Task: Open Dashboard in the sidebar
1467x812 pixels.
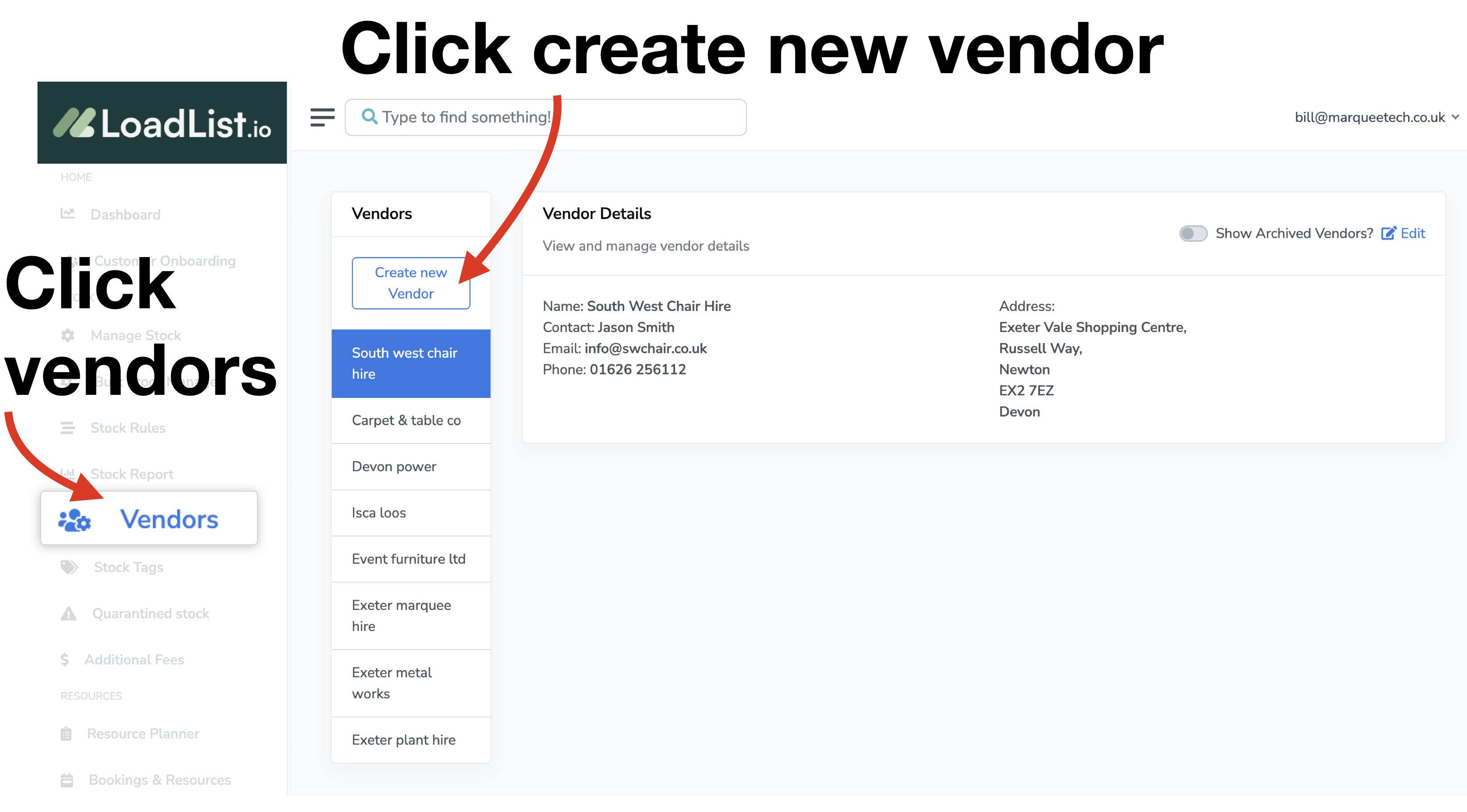Action: coord(125,215)
